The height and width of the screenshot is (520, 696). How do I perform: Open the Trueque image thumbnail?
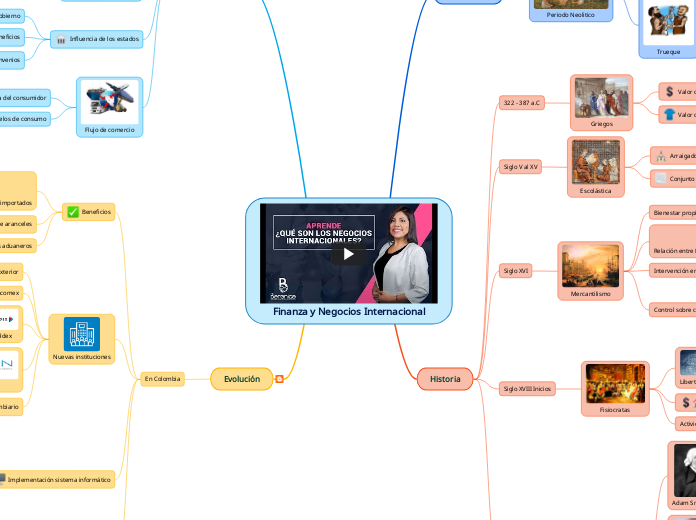pos(668,21)
